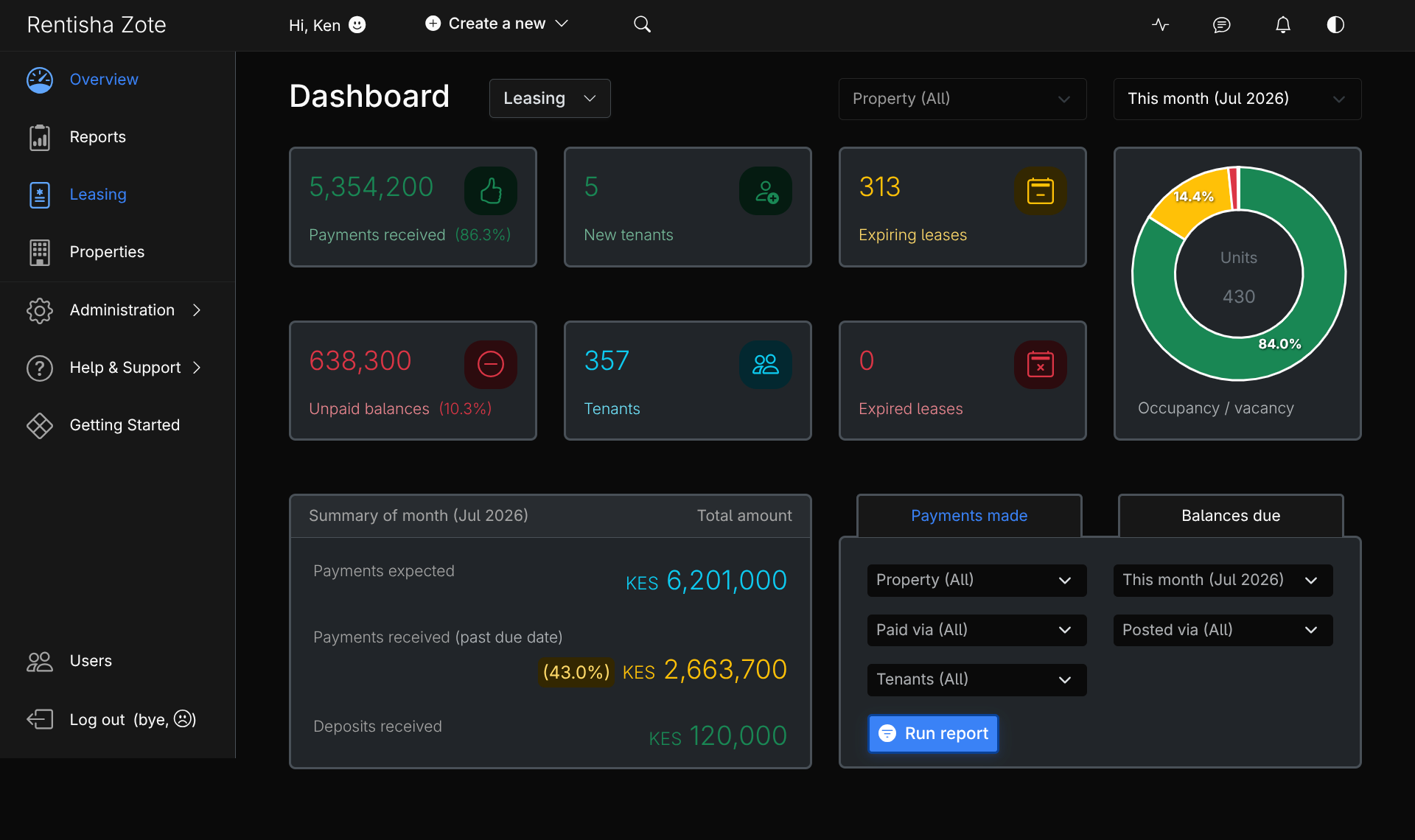Click the Properties building icon in sidebar
Screen dimensions: 1415x840
40,252
